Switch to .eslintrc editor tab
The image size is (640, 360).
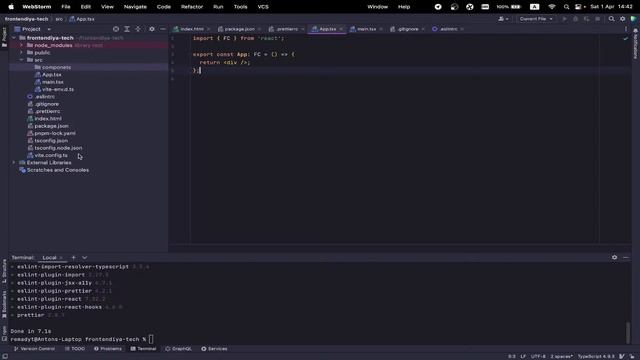(448, 29)
